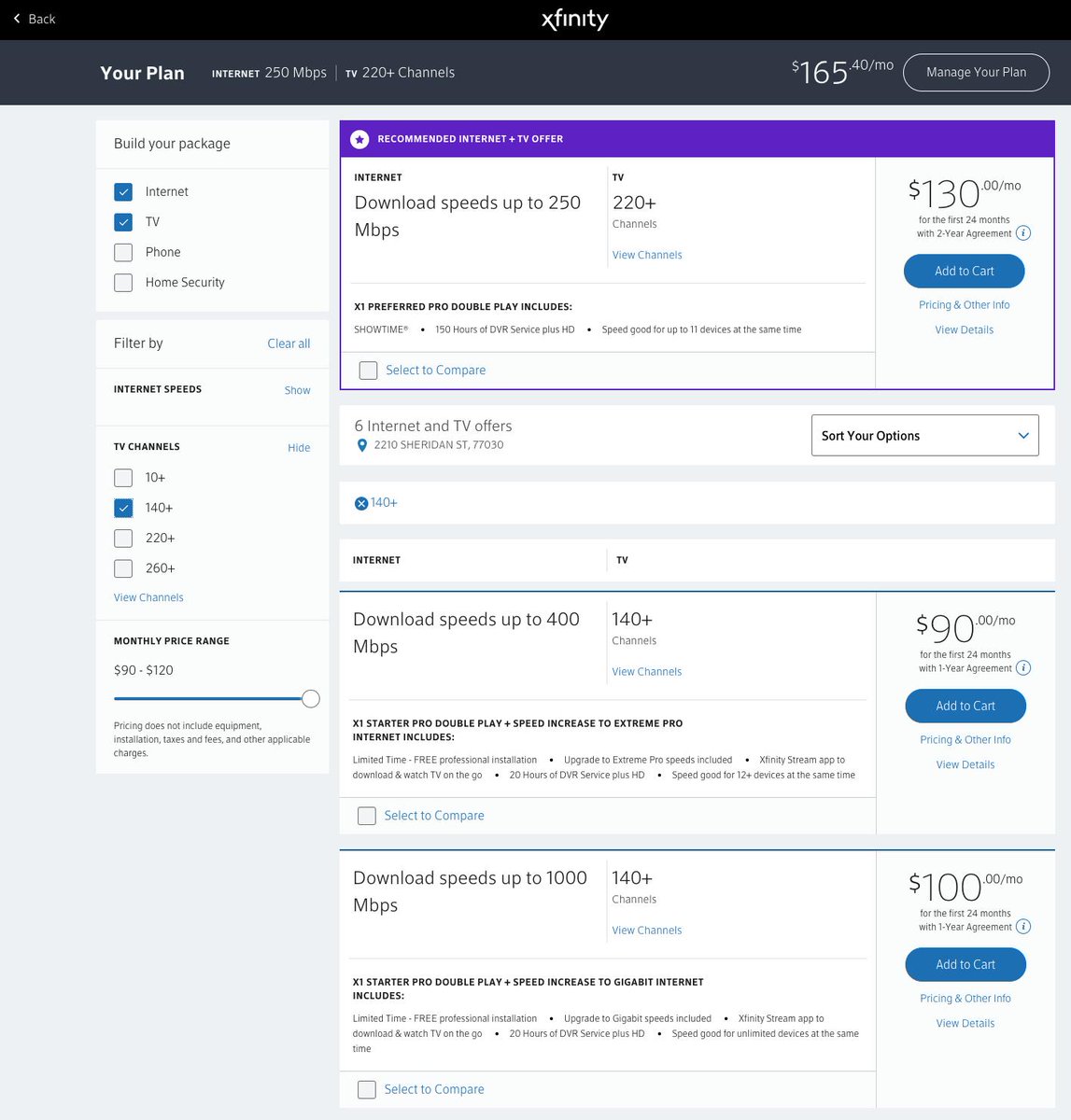Click the location pin by 2210 Sheridan St
The width and height of the screenshot is (1071, 1120).
point(362,445)
